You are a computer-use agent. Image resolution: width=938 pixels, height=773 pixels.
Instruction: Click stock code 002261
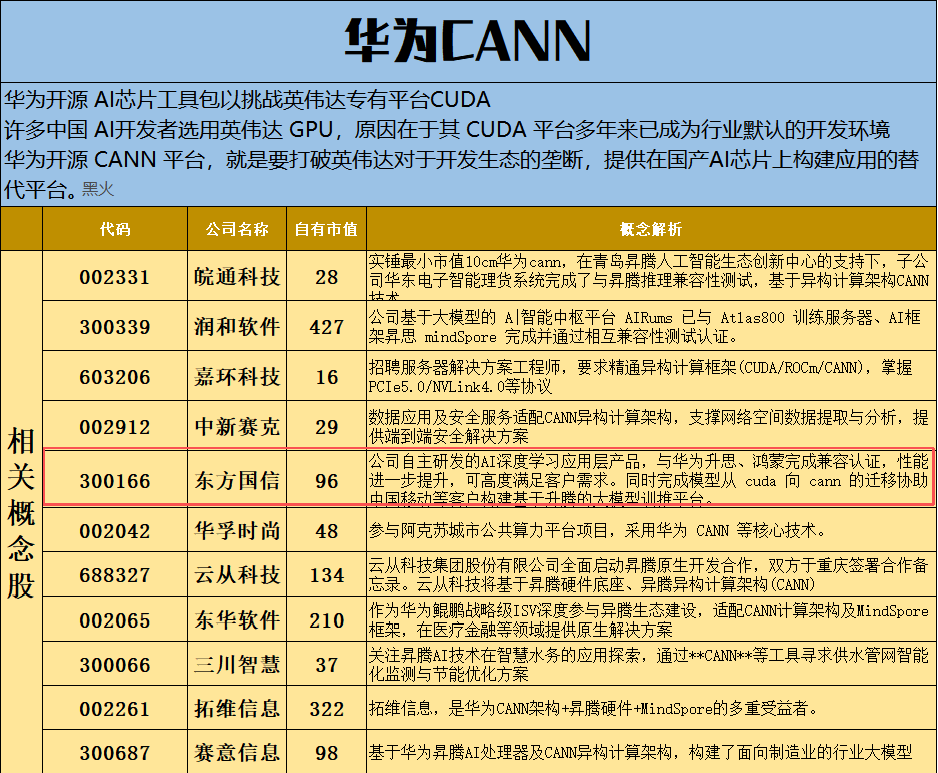coord(115,709)
